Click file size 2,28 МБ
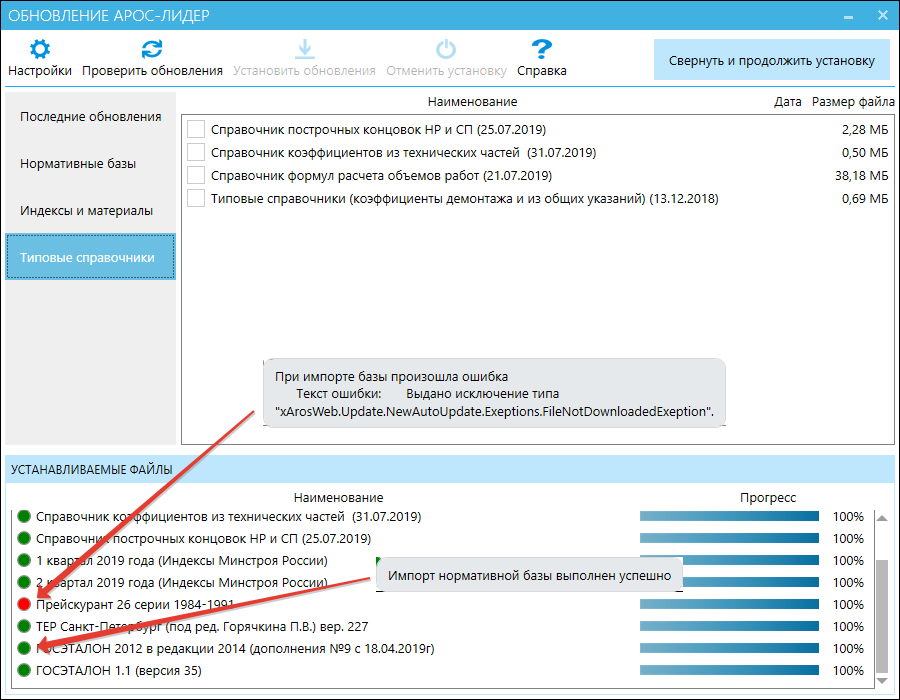900x700 pixels. click(x=865, y=130)
